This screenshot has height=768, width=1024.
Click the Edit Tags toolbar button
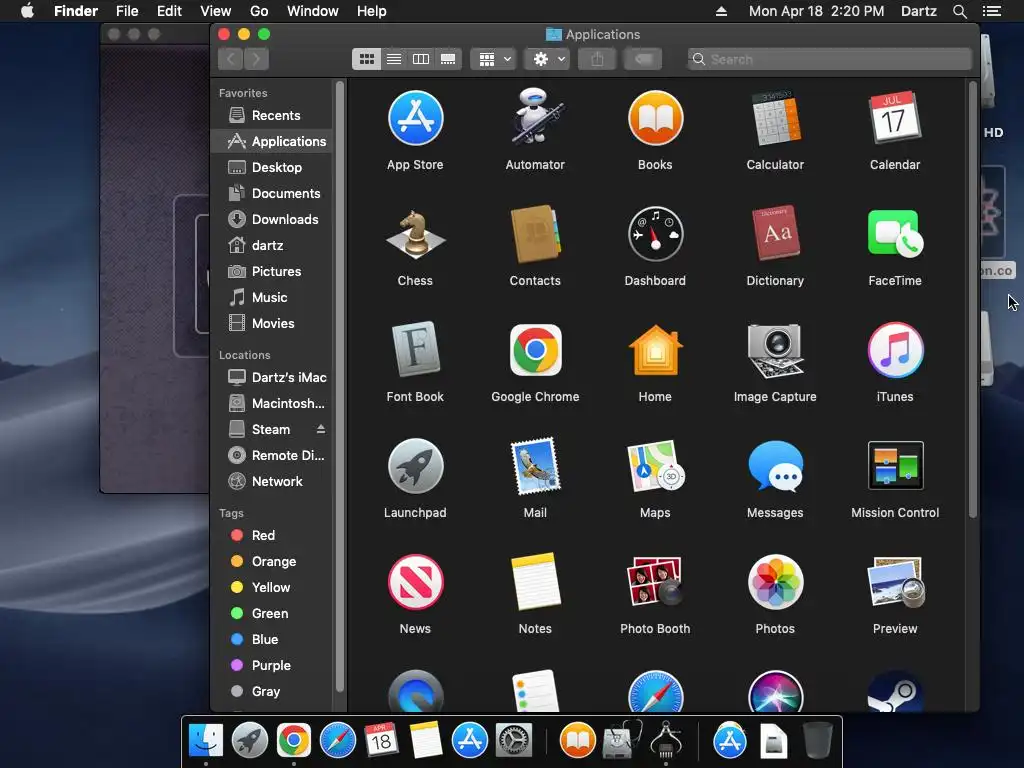[643, 59]
